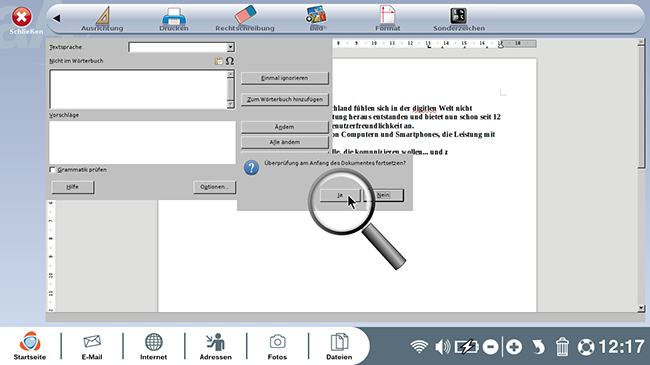650x365 pixels.
Task: Open the Dateien files app
Action: (x=339, y=346)
